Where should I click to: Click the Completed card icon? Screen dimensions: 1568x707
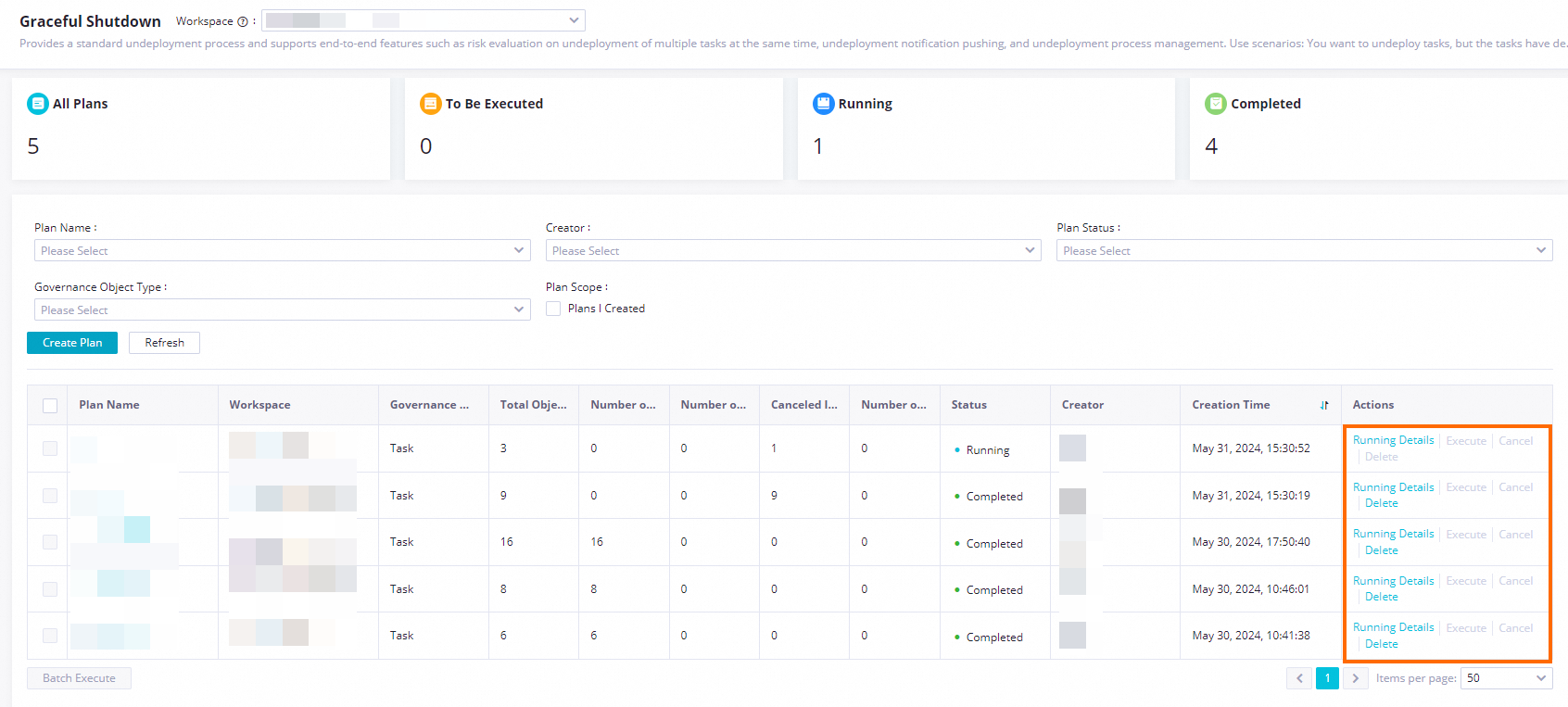1216,104
